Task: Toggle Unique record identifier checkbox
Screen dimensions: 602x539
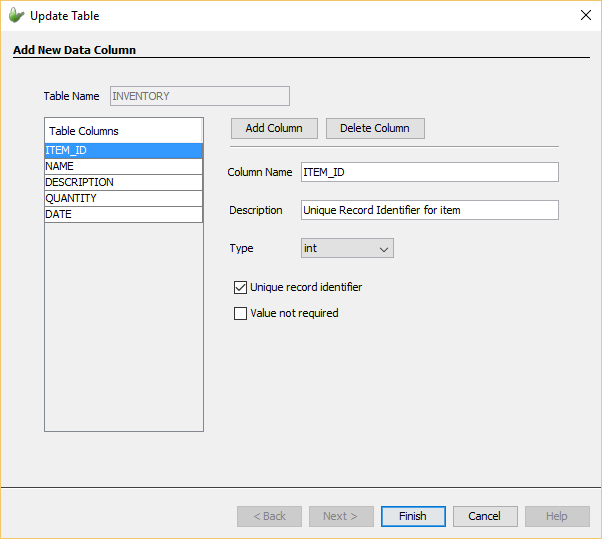Action: (x=240, y=287)
